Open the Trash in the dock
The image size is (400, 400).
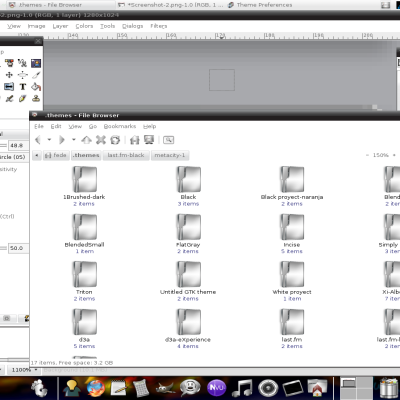[x=388, y=388]
